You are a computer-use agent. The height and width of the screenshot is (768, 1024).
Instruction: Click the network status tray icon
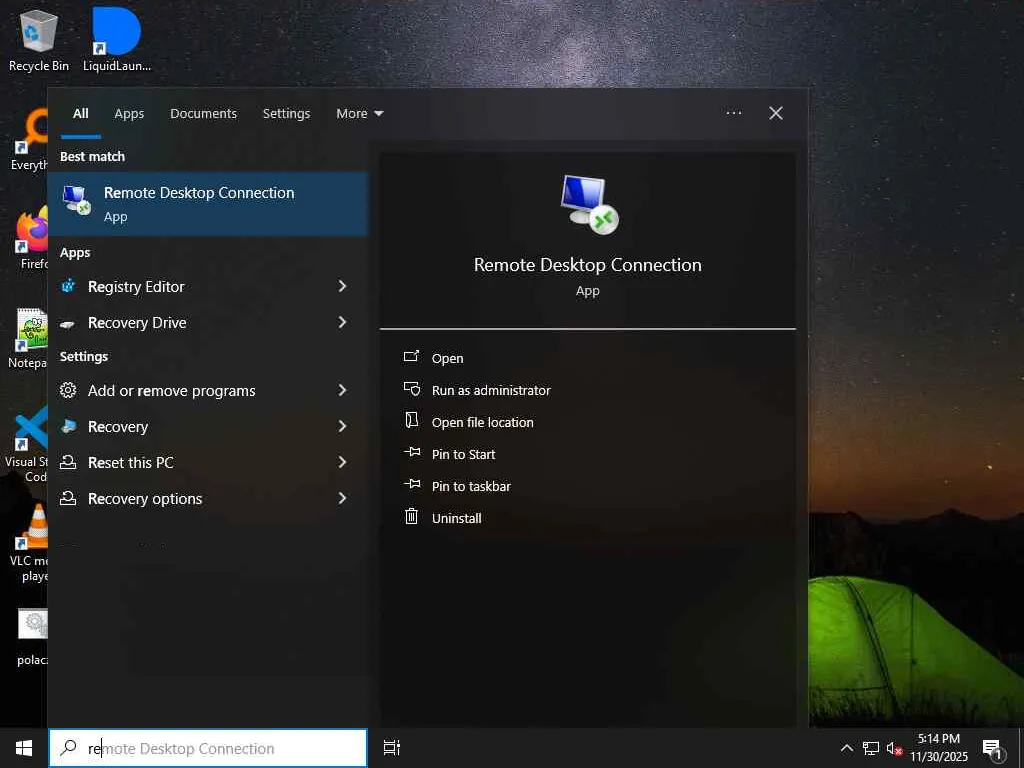(871, 748)
